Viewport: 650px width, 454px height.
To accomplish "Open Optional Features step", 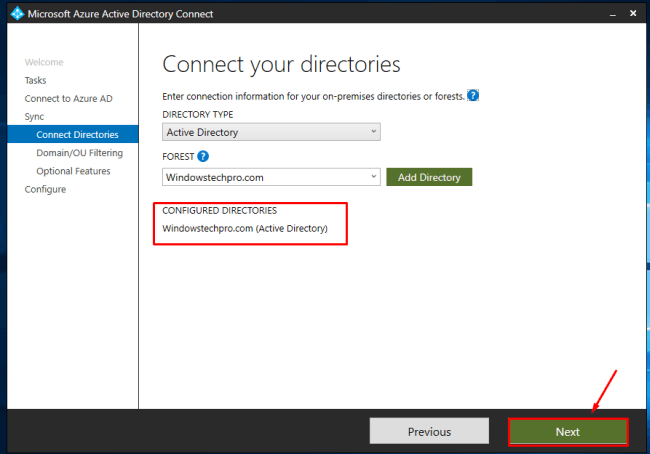I will pos(73,171).
